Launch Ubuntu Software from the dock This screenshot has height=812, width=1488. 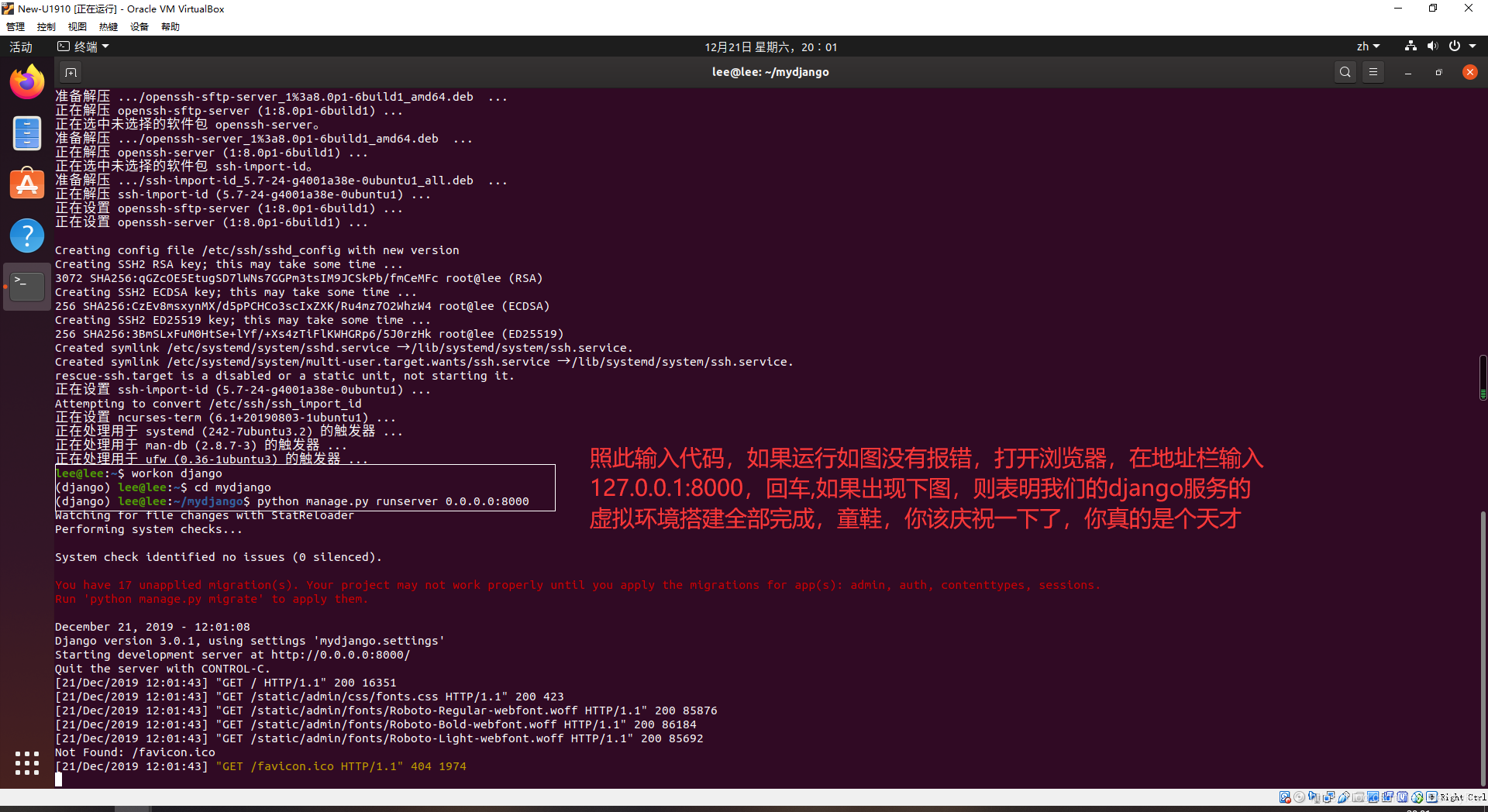pyautogui.click(x=27, y=184)
